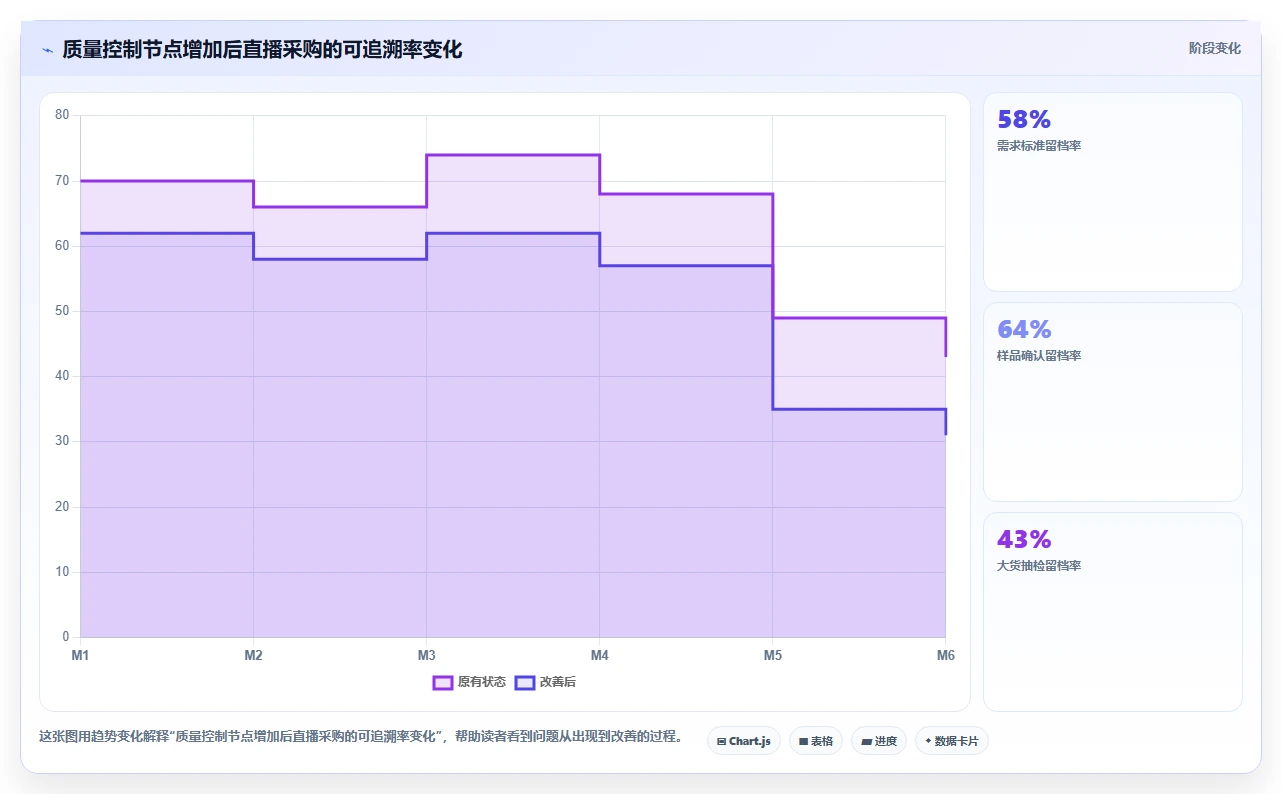The width and height of the screenshot is (1282, 794).
Task: Open the 43% 大货抽检留档率 card
Action: (1113, 612)
